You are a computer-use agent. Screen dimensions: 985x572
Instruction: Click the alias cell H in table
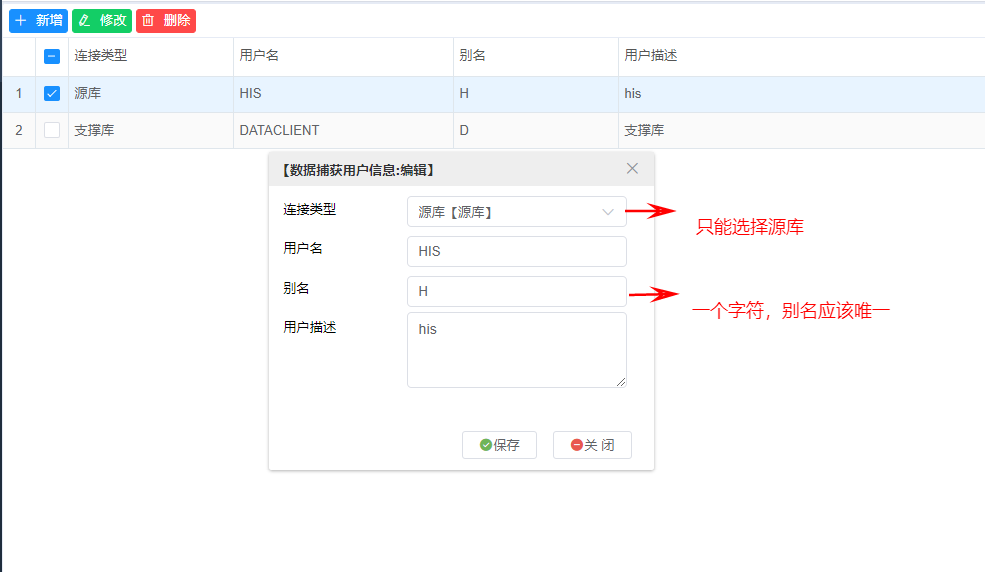pyautogui.click(x=536, y=94)
